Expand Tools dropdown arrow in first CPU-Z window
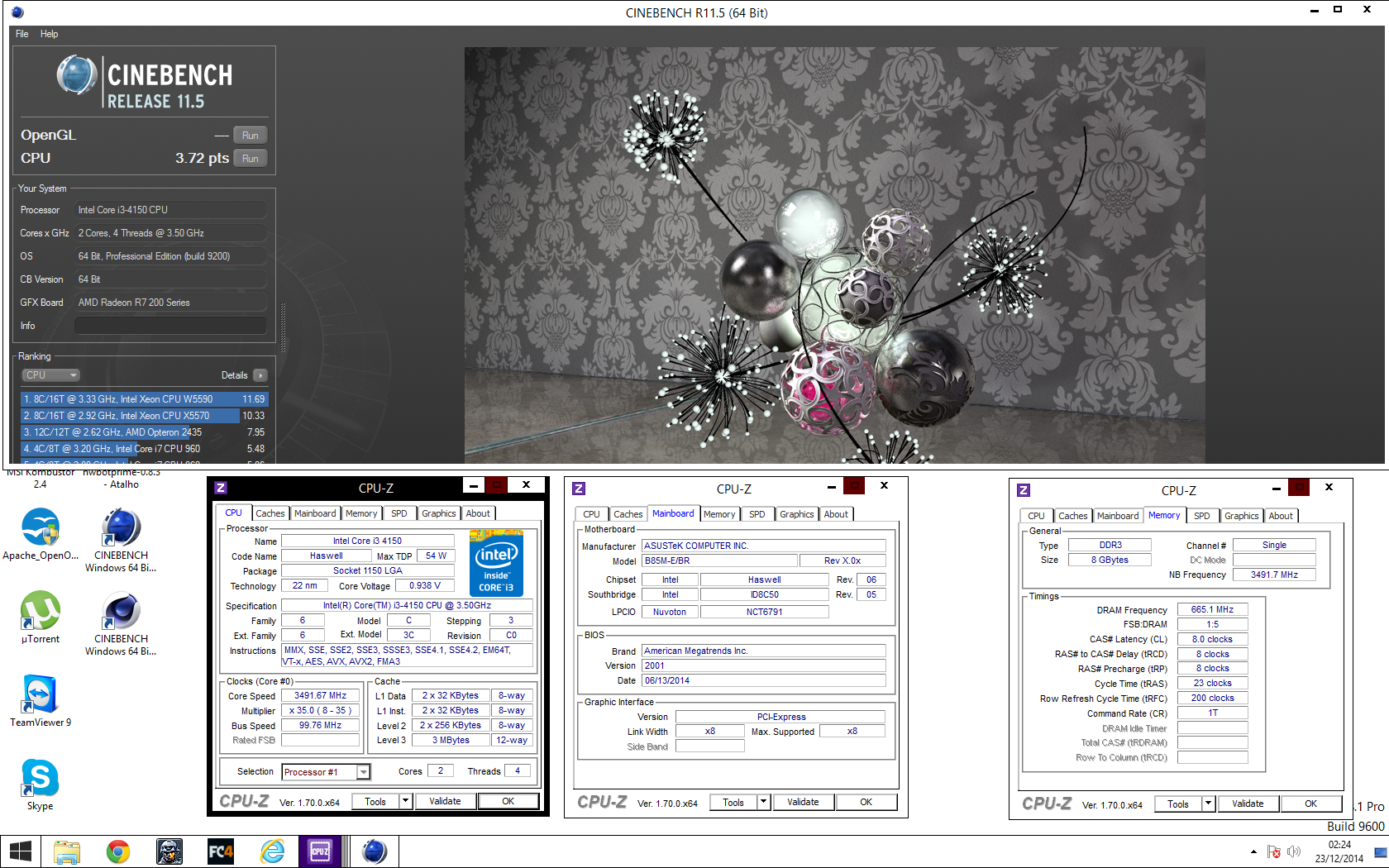 point(405,801)
